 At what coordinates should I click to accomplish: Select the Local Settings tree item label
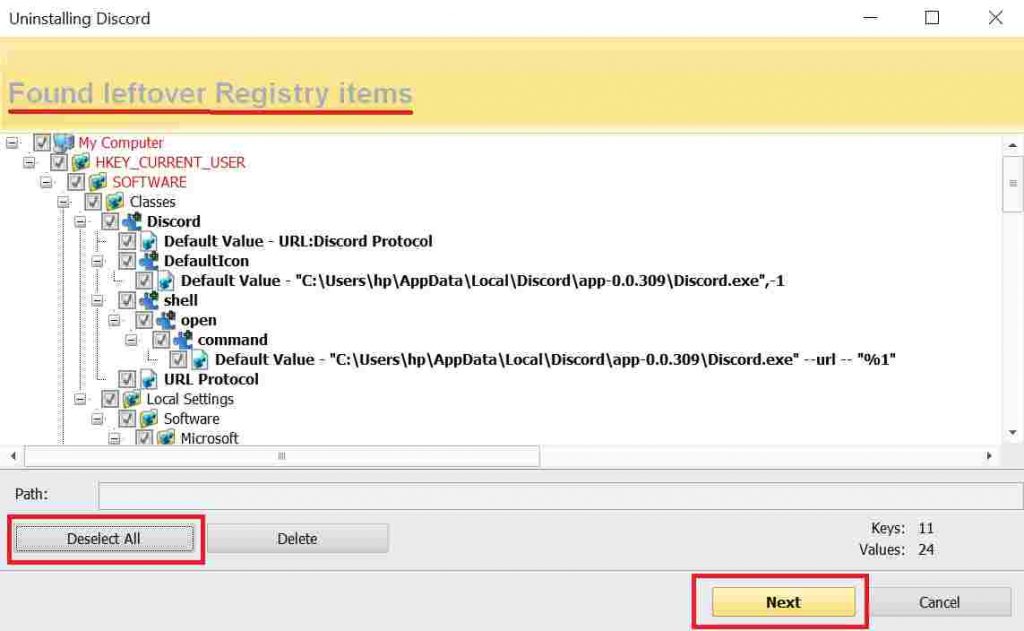190,398
